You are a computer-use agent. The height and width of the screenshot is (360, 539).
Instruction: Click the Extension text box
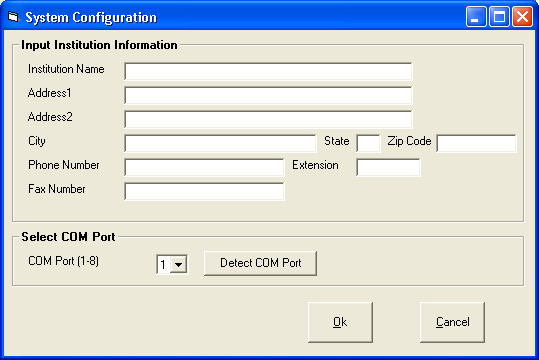click(x=388, y=167)
